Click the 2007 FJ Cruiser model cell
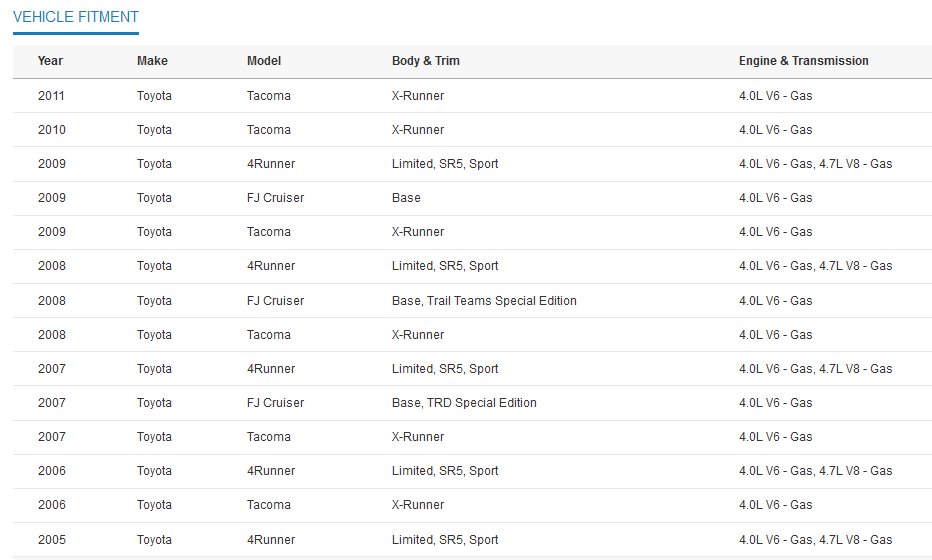The height and width of the screenshot is (560, 932). (275, 403)
